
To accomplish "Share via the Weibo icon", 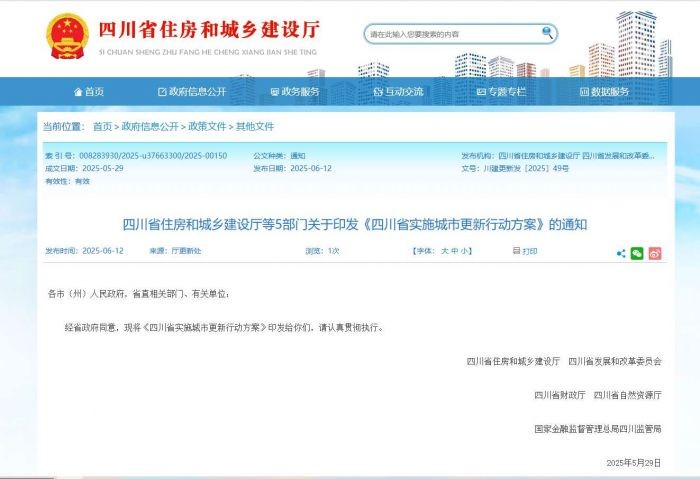I will tap(655, 254).
